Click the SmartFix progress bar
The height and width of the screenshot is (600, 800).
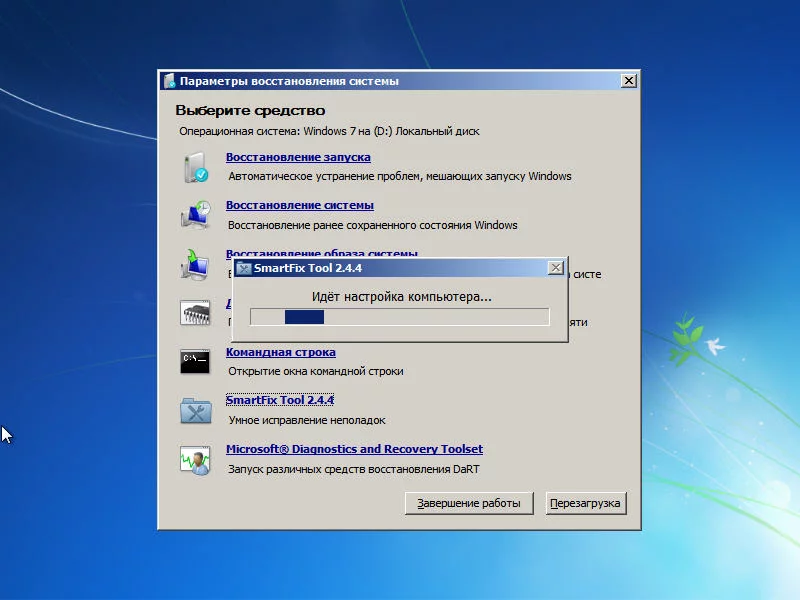pyautogui.click(x=399, y=317)
